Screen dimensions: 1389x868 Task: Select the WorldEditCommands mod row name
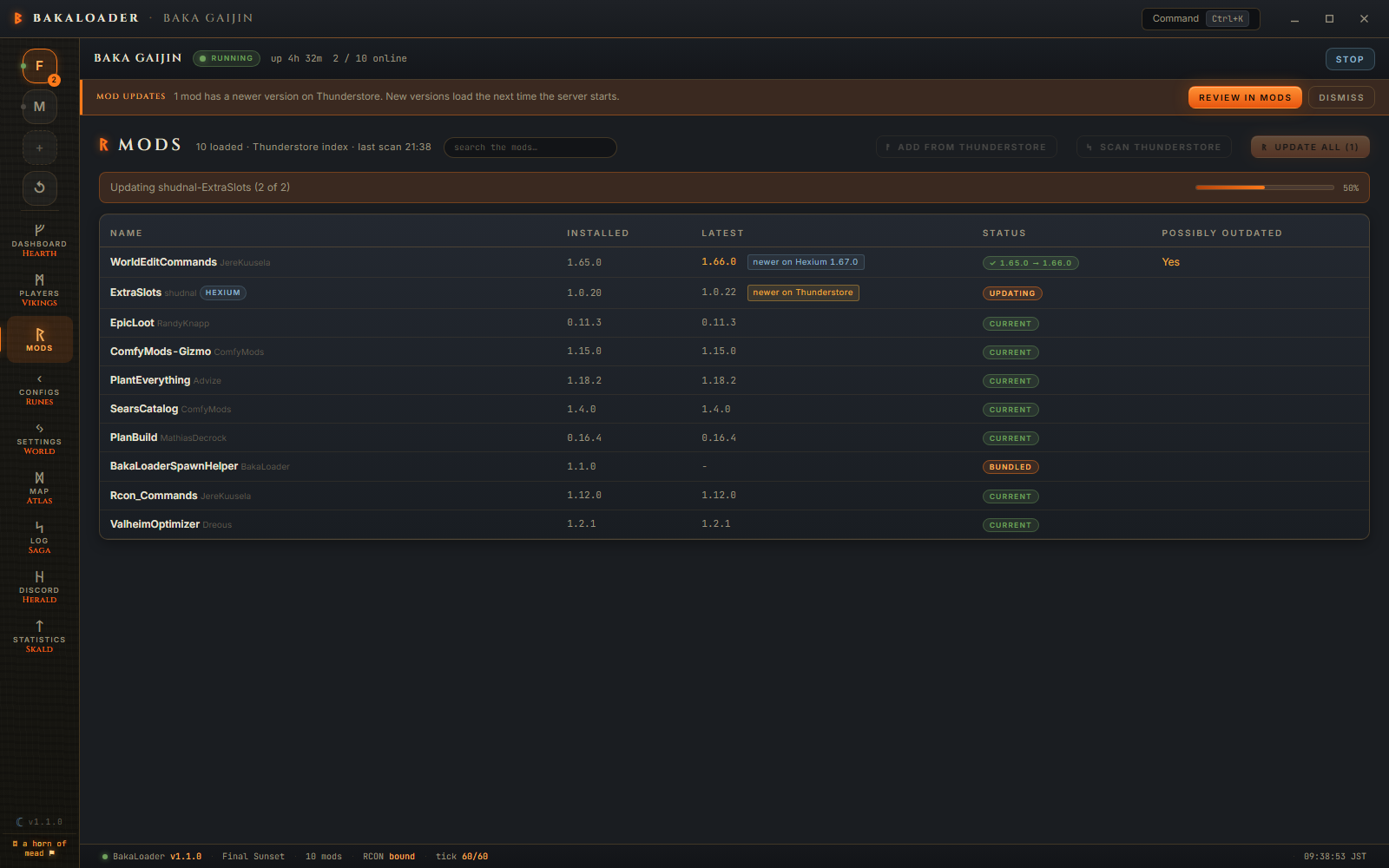(x=163, y=262)
